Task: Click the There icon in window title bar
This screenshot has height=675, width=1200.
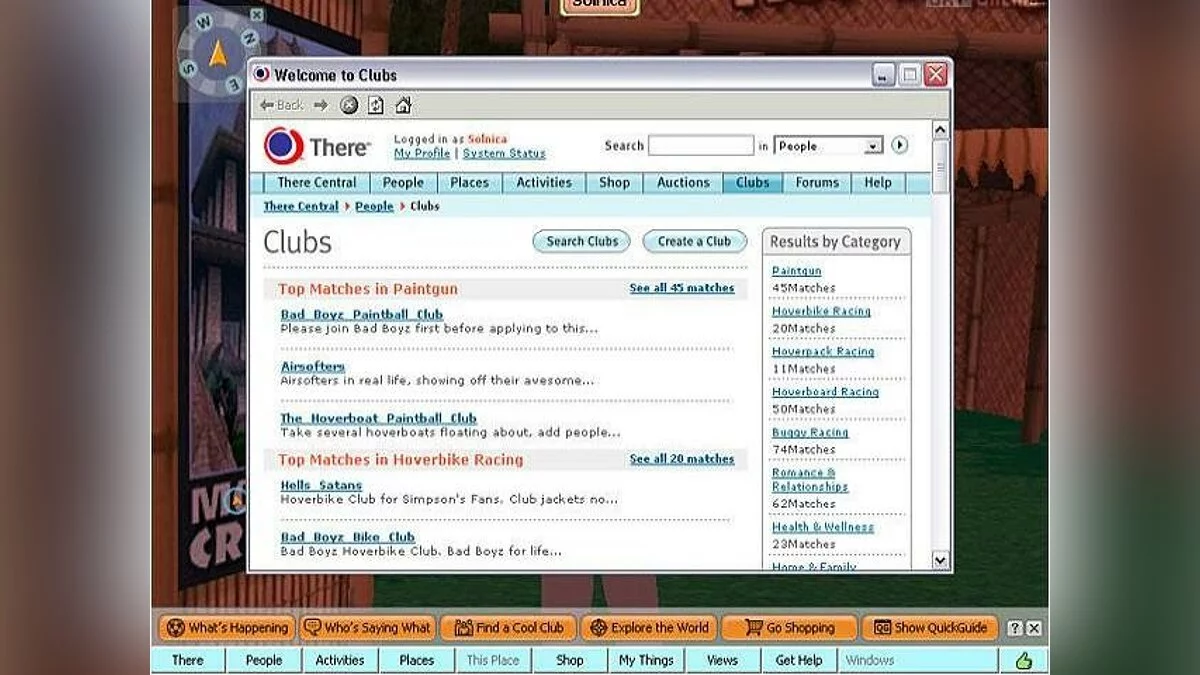Action: [x=261, y=74]
